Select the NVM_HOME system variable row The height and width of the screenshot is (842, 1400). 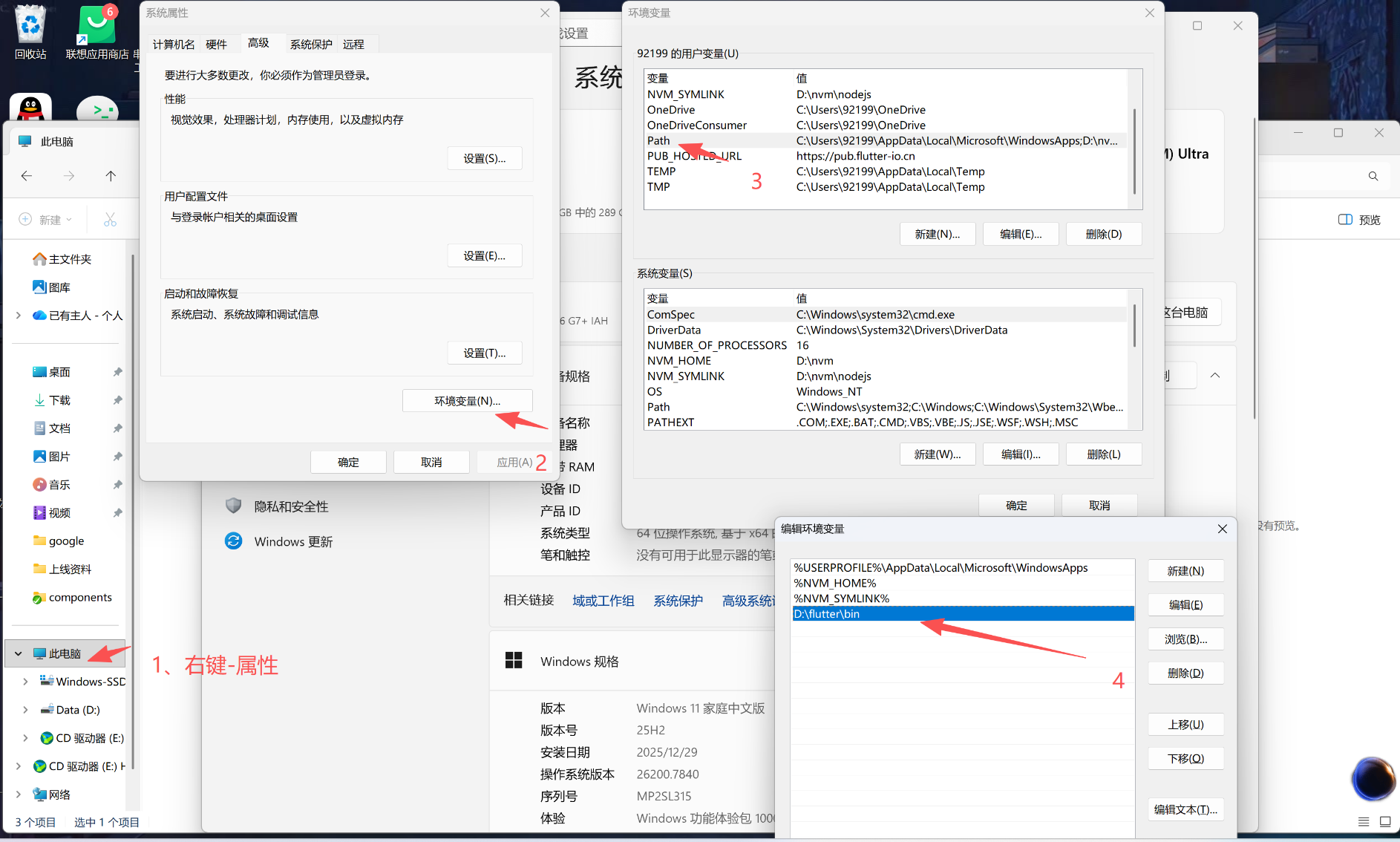886,361
